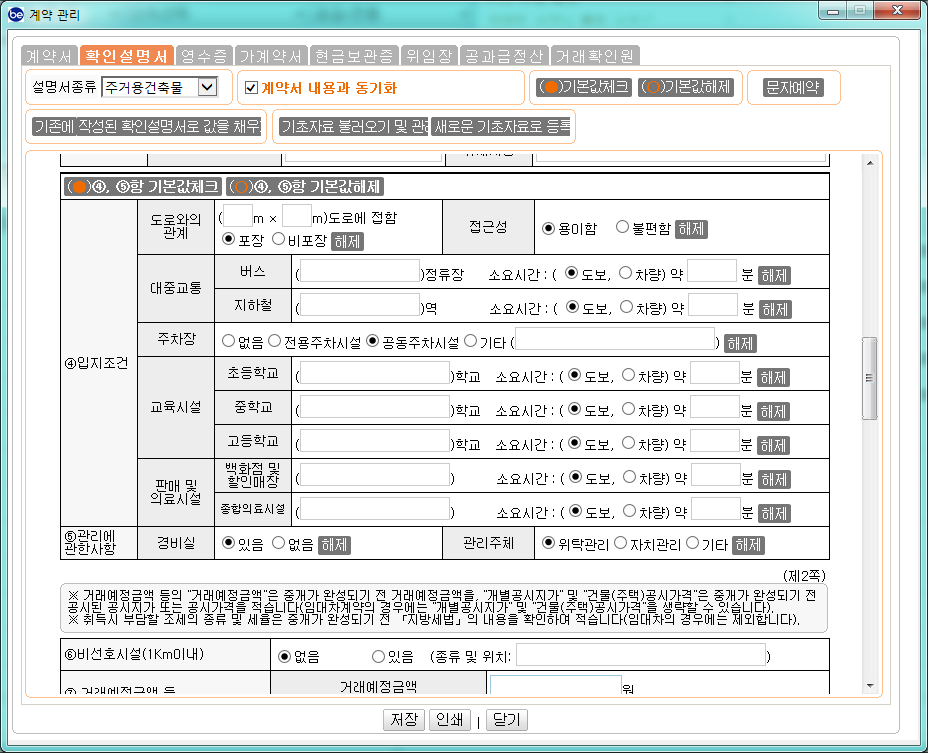Image resolution: width=928 pixels, height=753 pixels.
Task: Click the (○)기본값해제 button in top toolbar
Action: [x=686, y=87]
